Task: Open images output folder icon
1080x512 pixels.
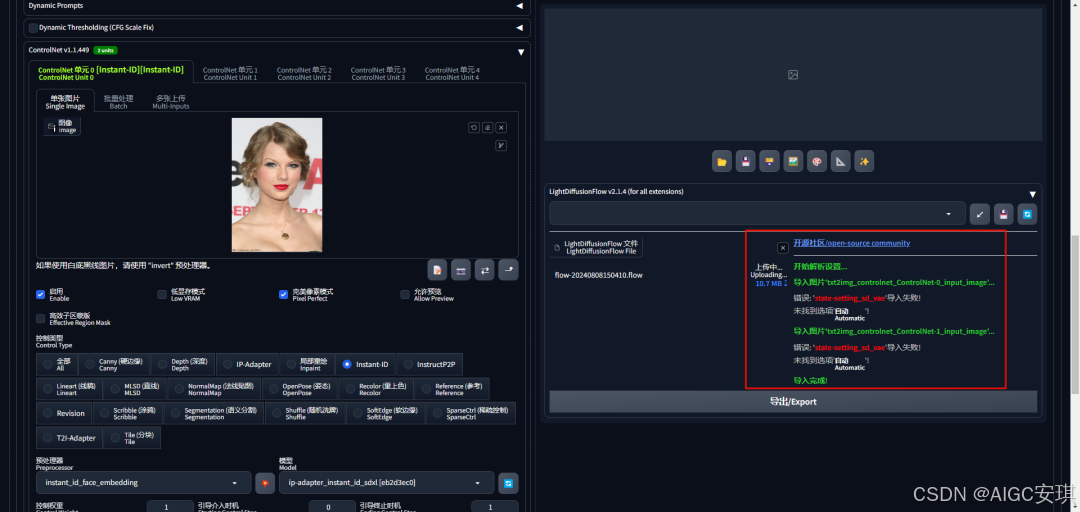Action: coord(722,161)
